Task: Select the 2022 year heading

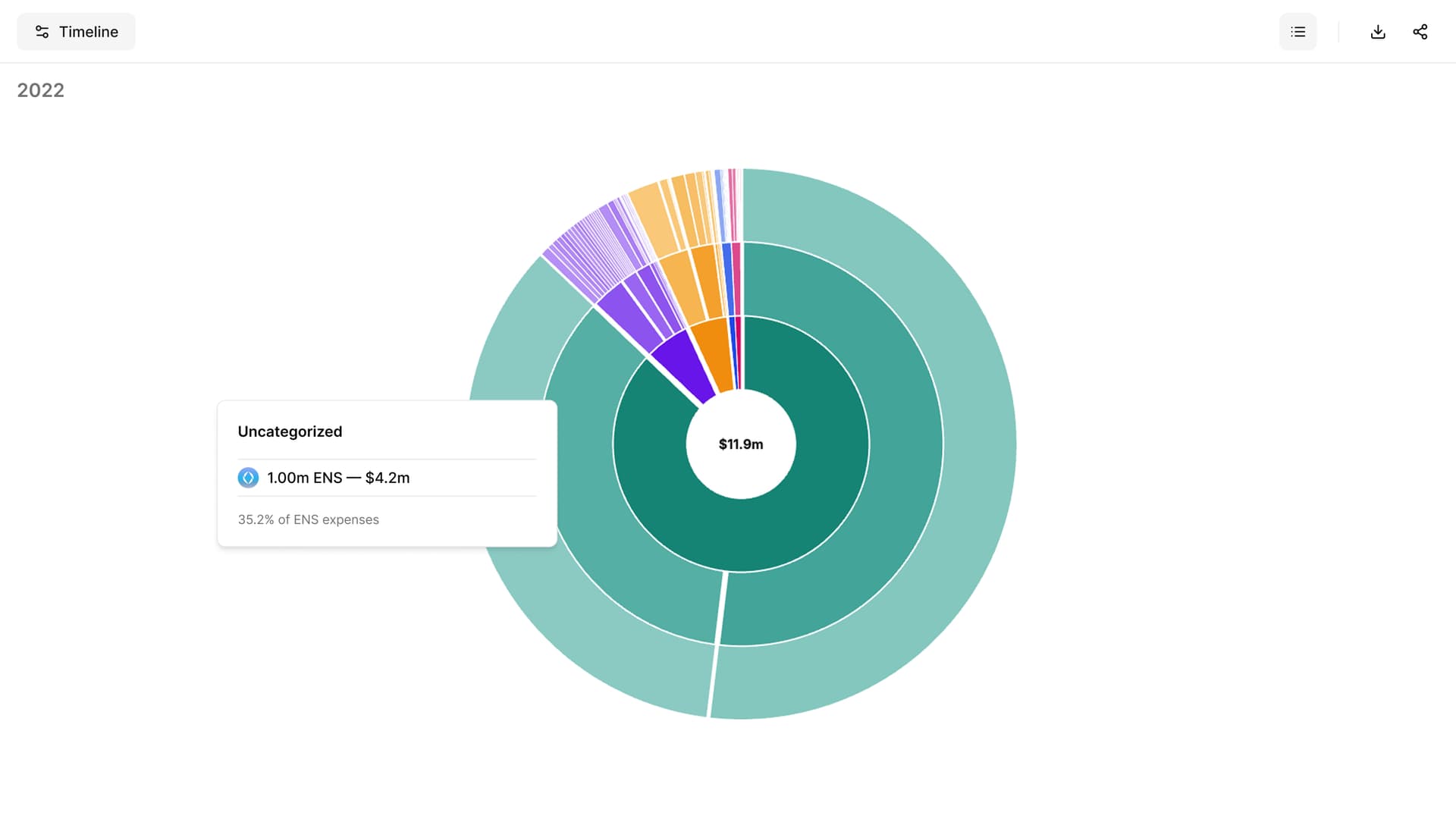Action: [x=41, y=90]
